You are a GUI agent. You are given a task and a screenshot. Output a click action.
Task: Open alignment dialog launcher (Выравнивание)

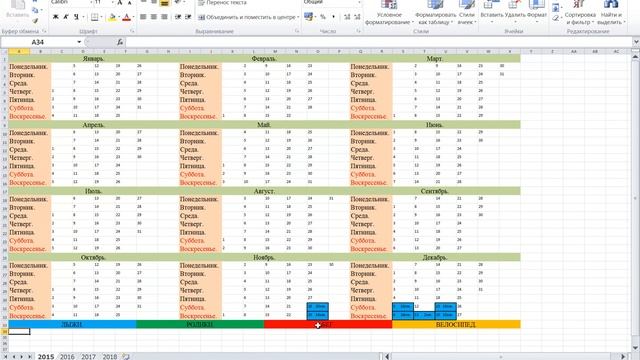click(297, 31)
